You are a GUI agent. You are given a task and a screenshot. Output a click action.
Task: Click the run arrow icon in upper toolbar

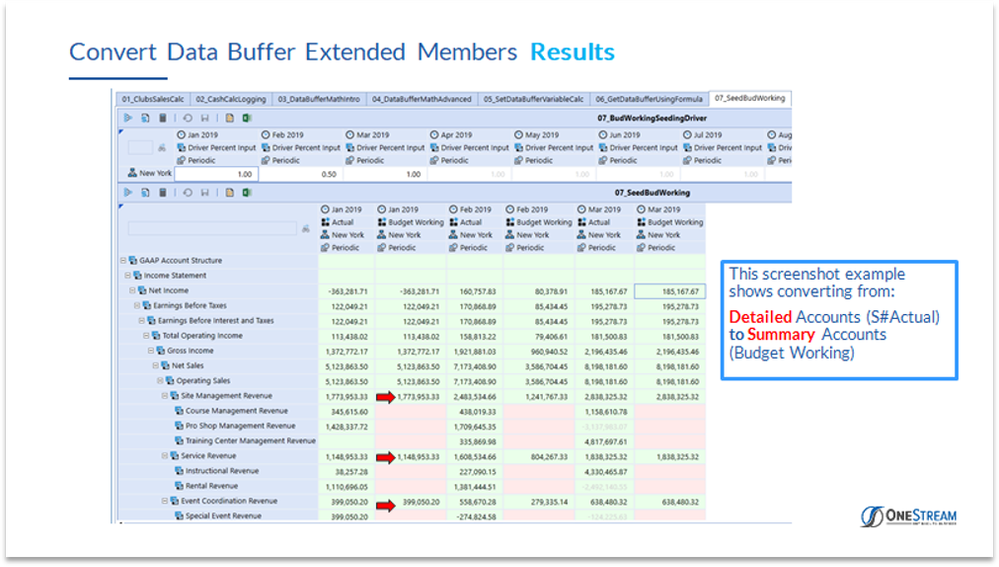pyautogui.click(x=127, y=118)
